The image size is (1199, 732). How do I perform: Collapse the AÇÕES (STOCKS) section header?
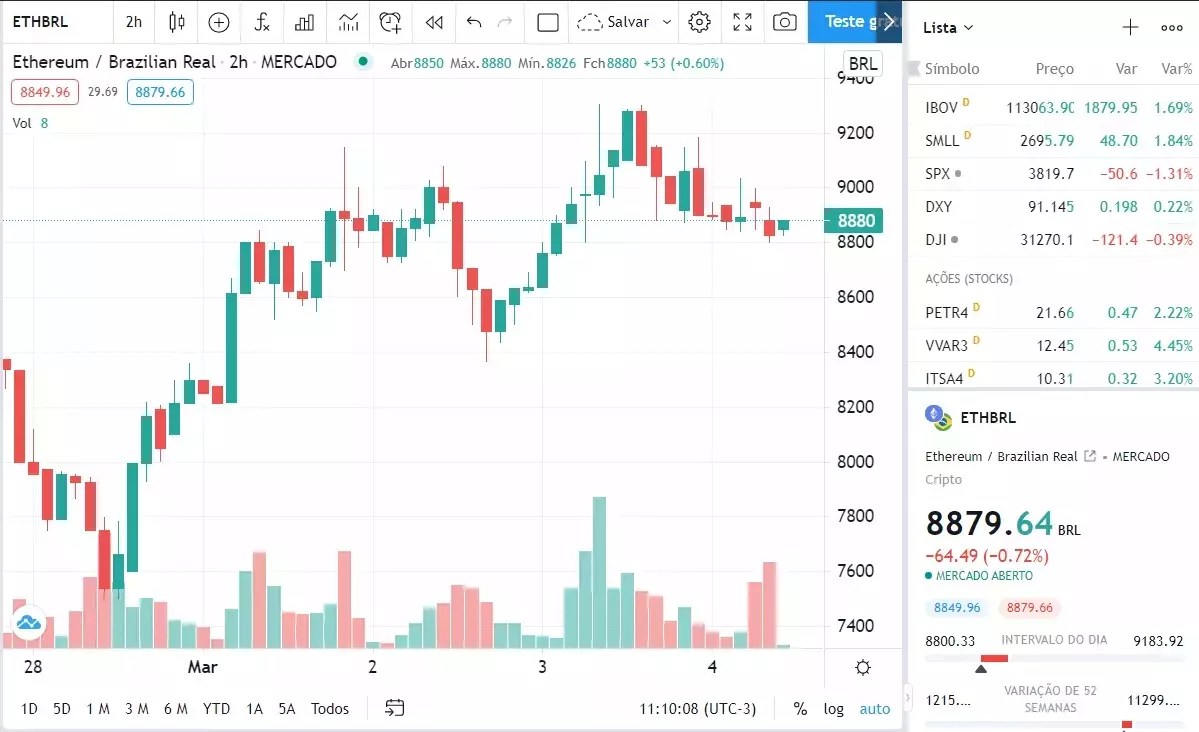[x=969, y=278]
